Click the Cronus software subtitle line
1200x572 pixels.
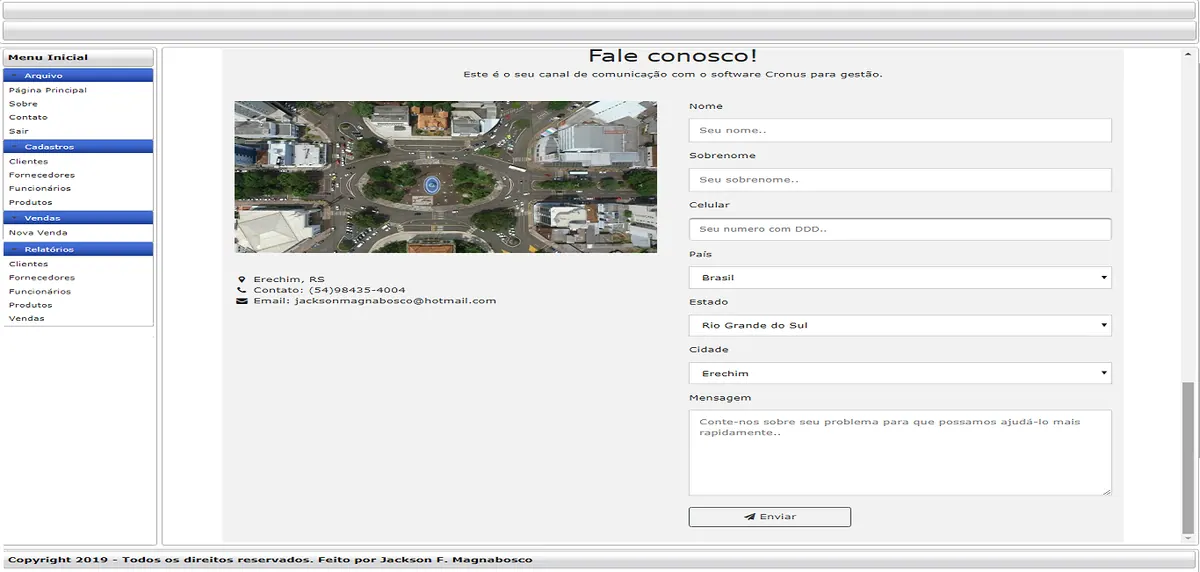tap(673, 74)
